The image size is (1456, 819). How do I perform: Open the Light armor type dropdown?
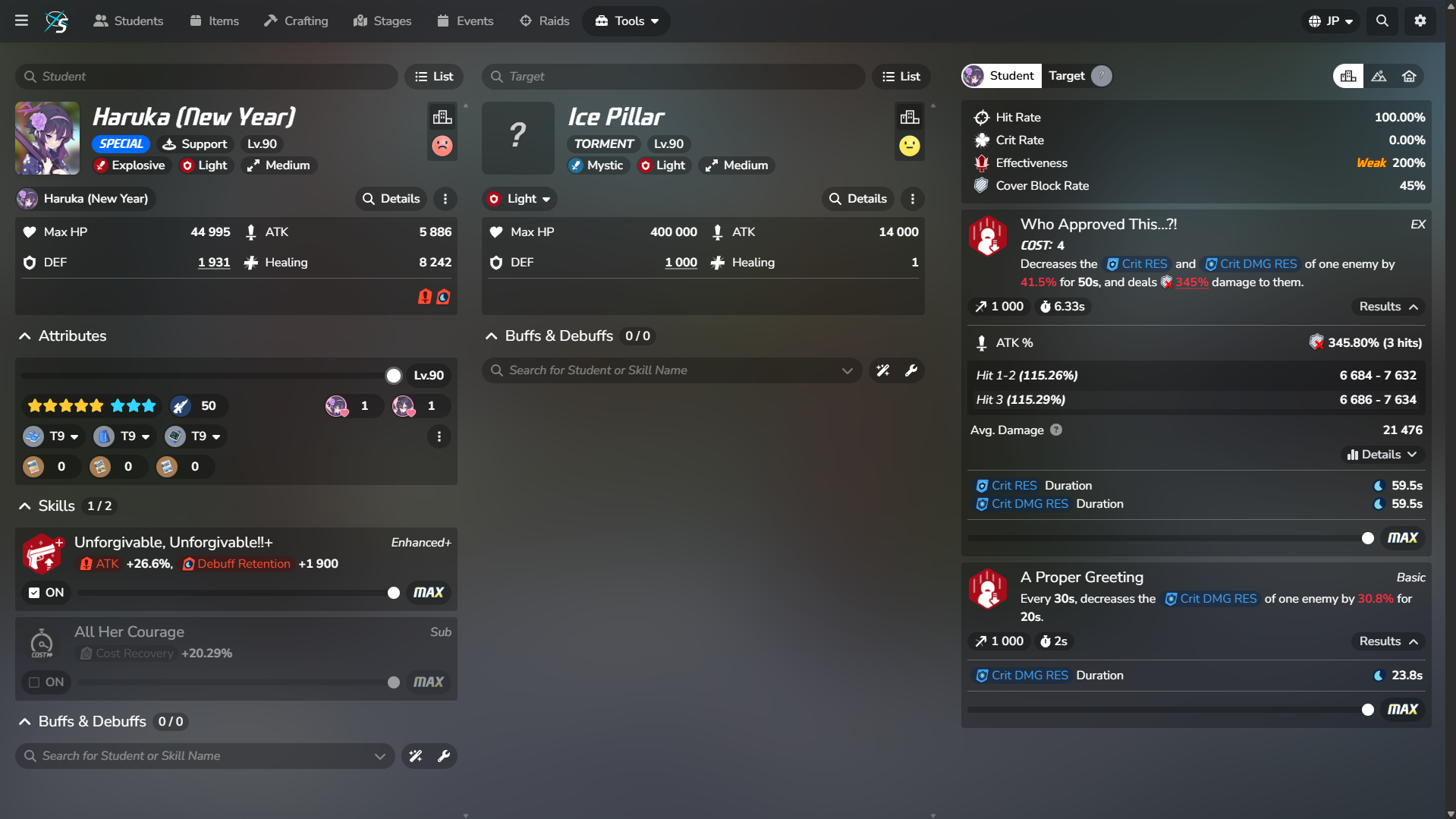[x=520, y=199]
